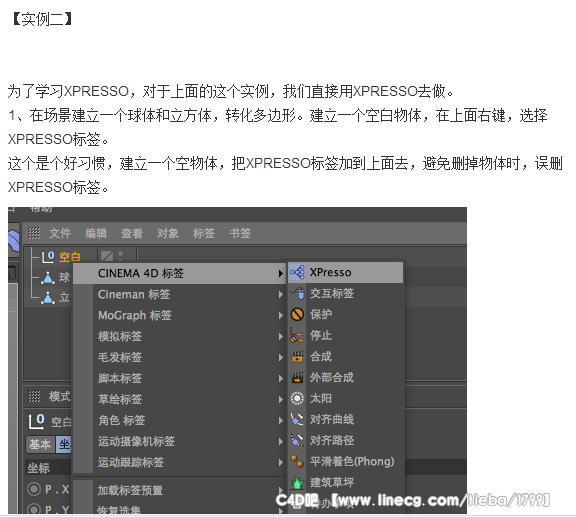Image resolution: width=576 pixels, height=517 pixels.
Task: Click the 球 polygon object icon
Action: click(48, 277)
